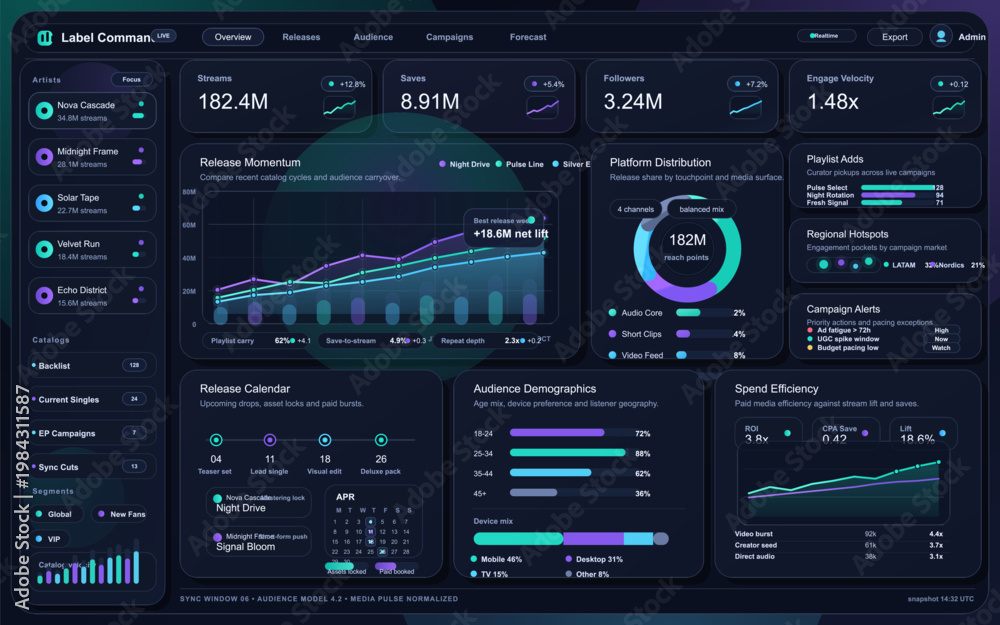Click the Device mix bar end handle
Viewport: 1000px width, 625px height.
(661, 539)
